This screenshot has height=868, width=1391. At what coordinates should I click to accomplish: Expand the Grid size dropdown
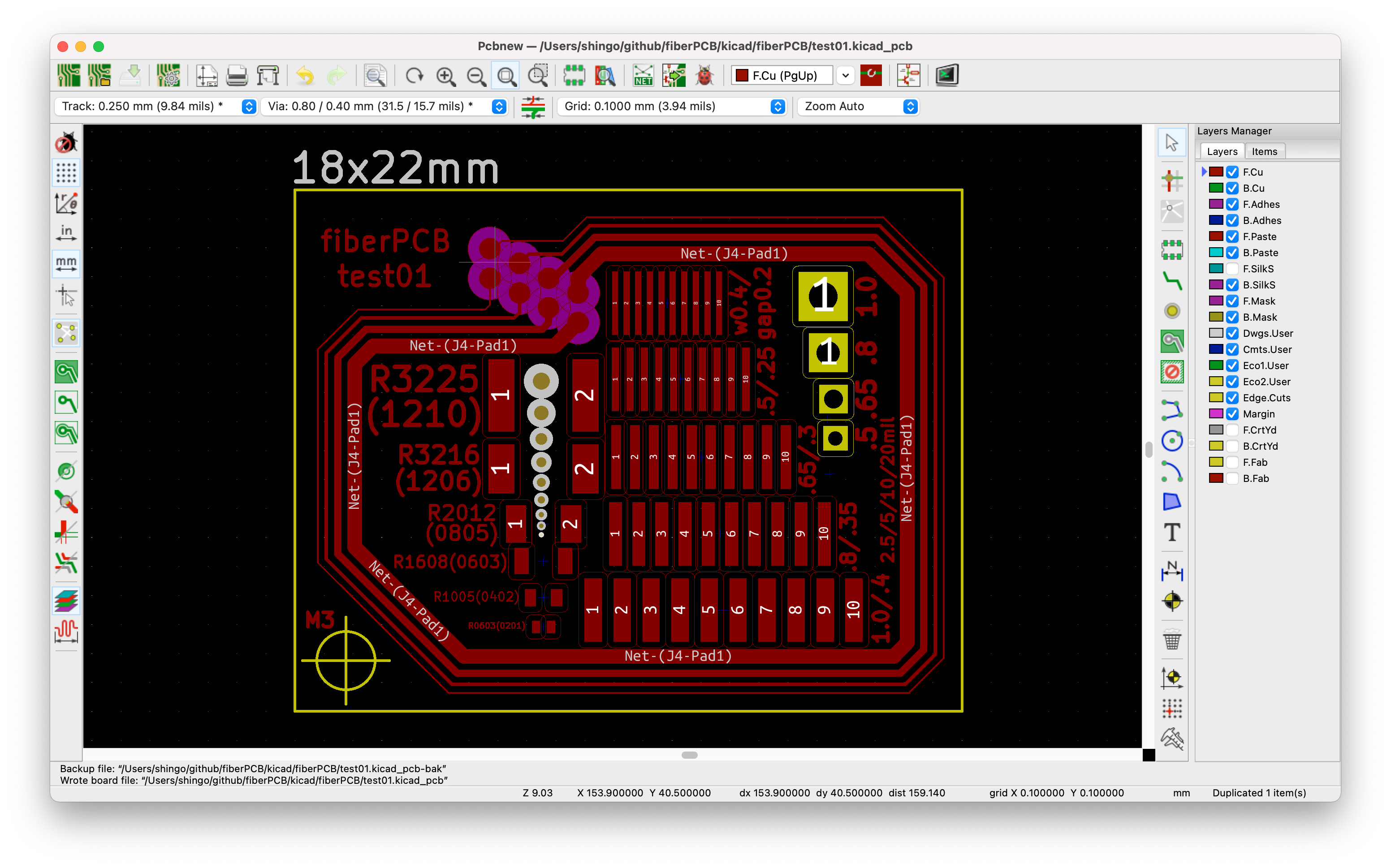point(778,106)
